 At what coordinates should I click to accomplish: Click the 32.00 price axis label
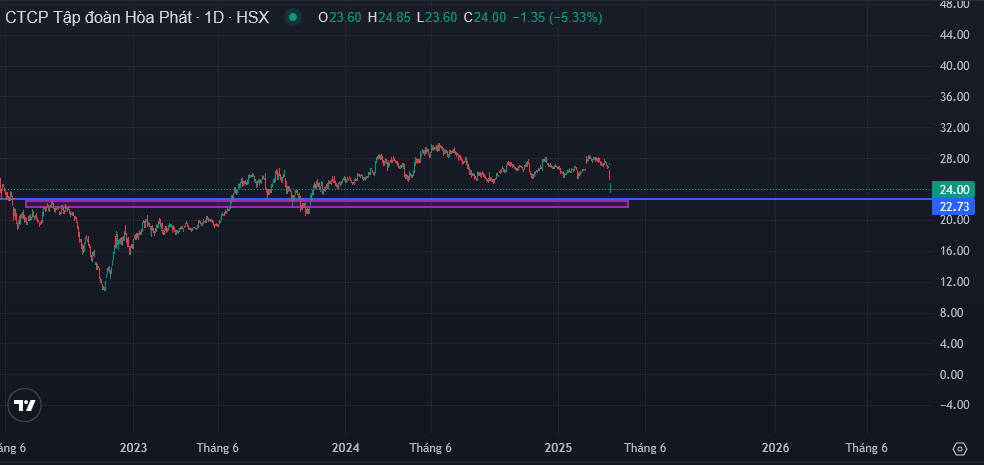point(955,127)
